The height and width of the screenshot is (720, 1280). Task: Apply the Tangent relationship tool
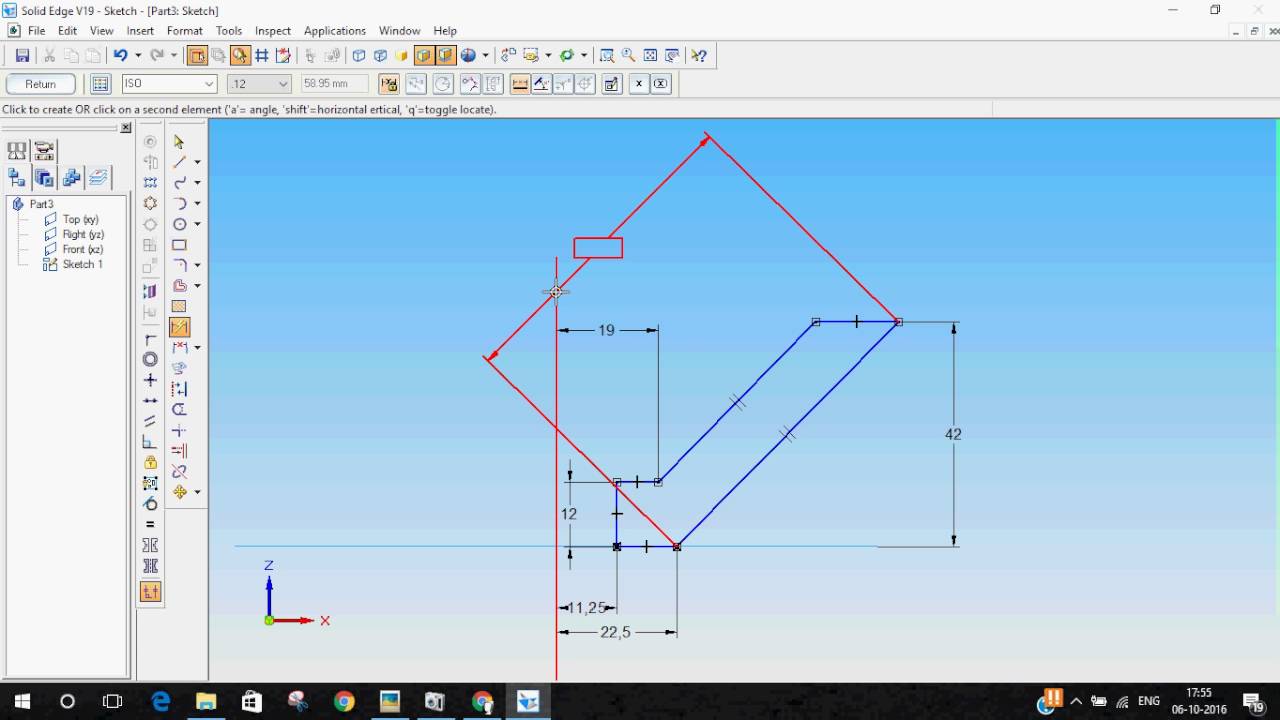pos(150,504)
